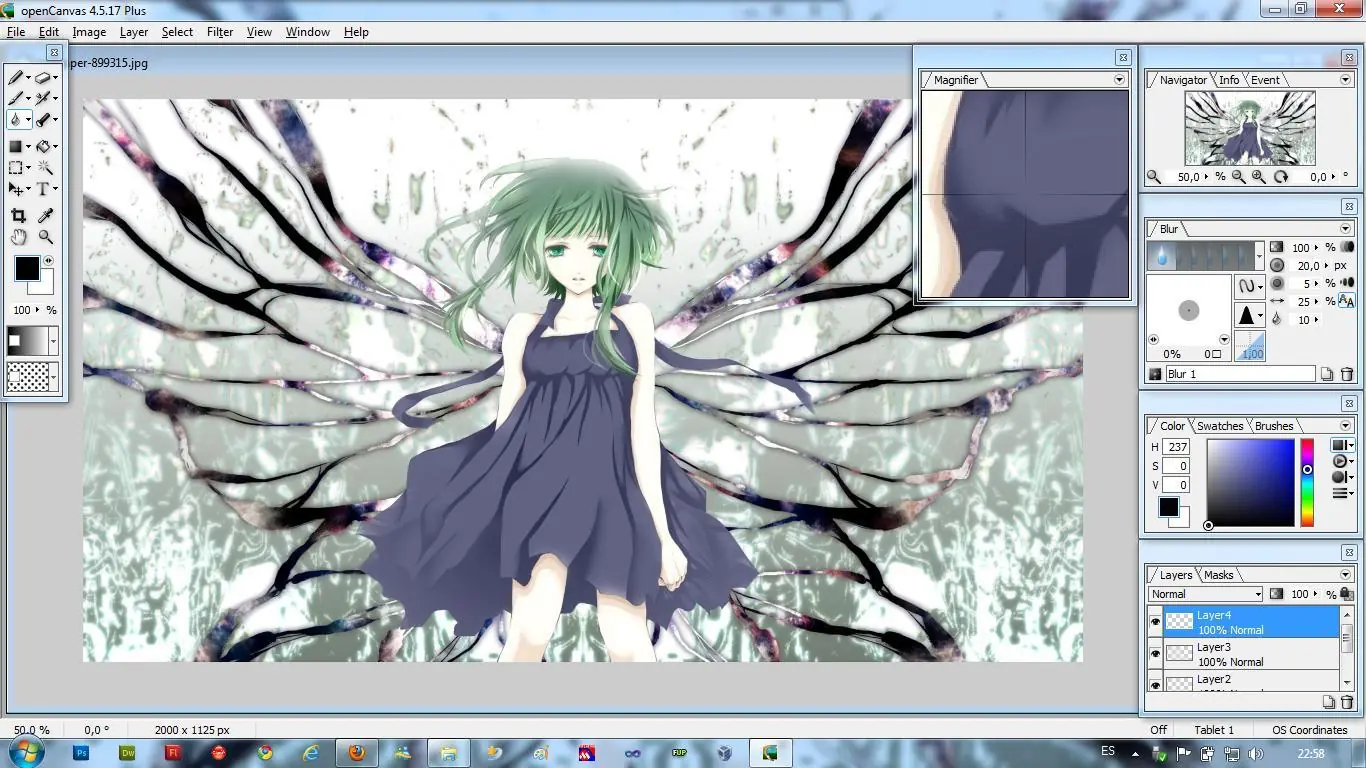The height and width of the screenshot is (768, 1366).
Task: Swap foreground and background colors in toolbox
Action: click(x=48, y=261)
